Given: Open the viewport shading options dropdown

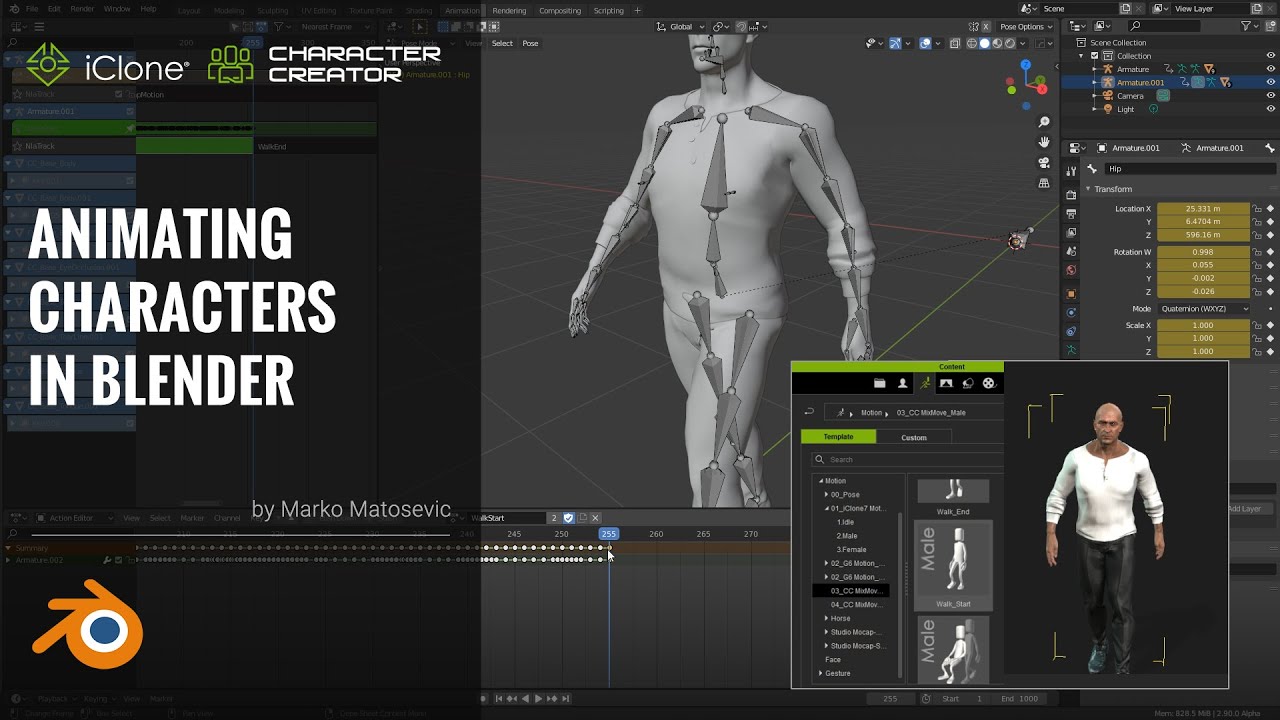Looking at the screenshot, I should click(1022, 43).
